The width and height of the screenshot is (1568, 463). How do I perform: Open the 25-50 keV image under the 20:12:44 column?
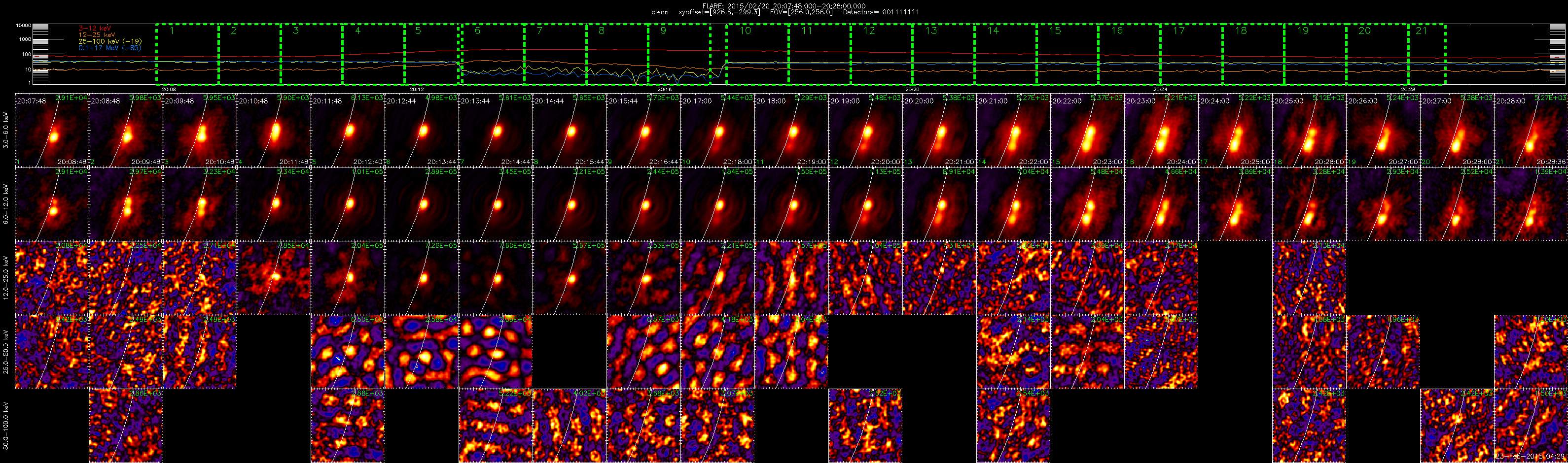[422, 351]
